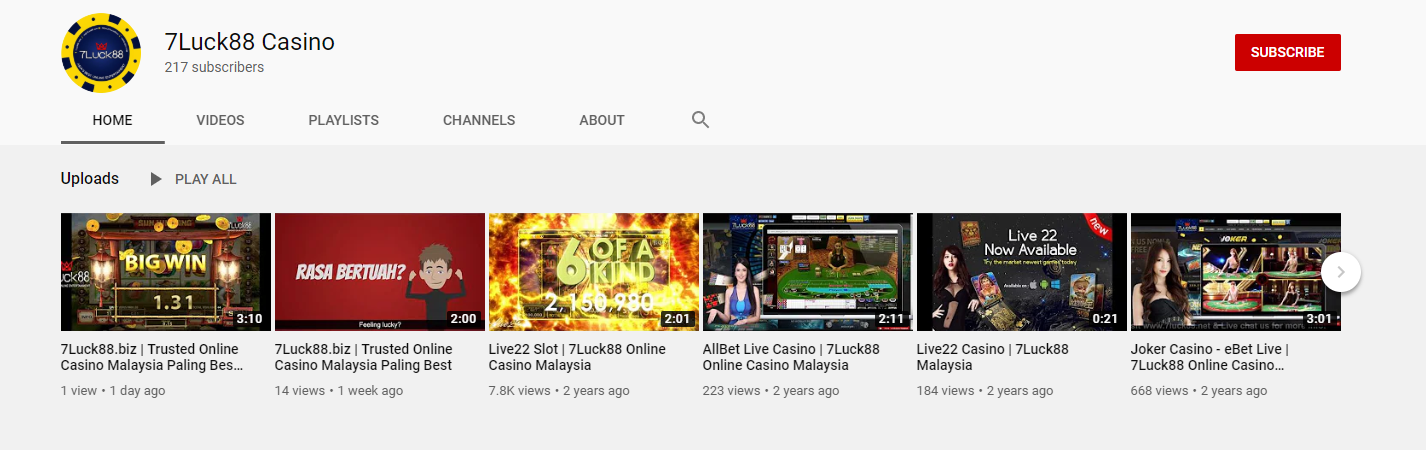View the ABOUT tab

click(x=602, y=120)
